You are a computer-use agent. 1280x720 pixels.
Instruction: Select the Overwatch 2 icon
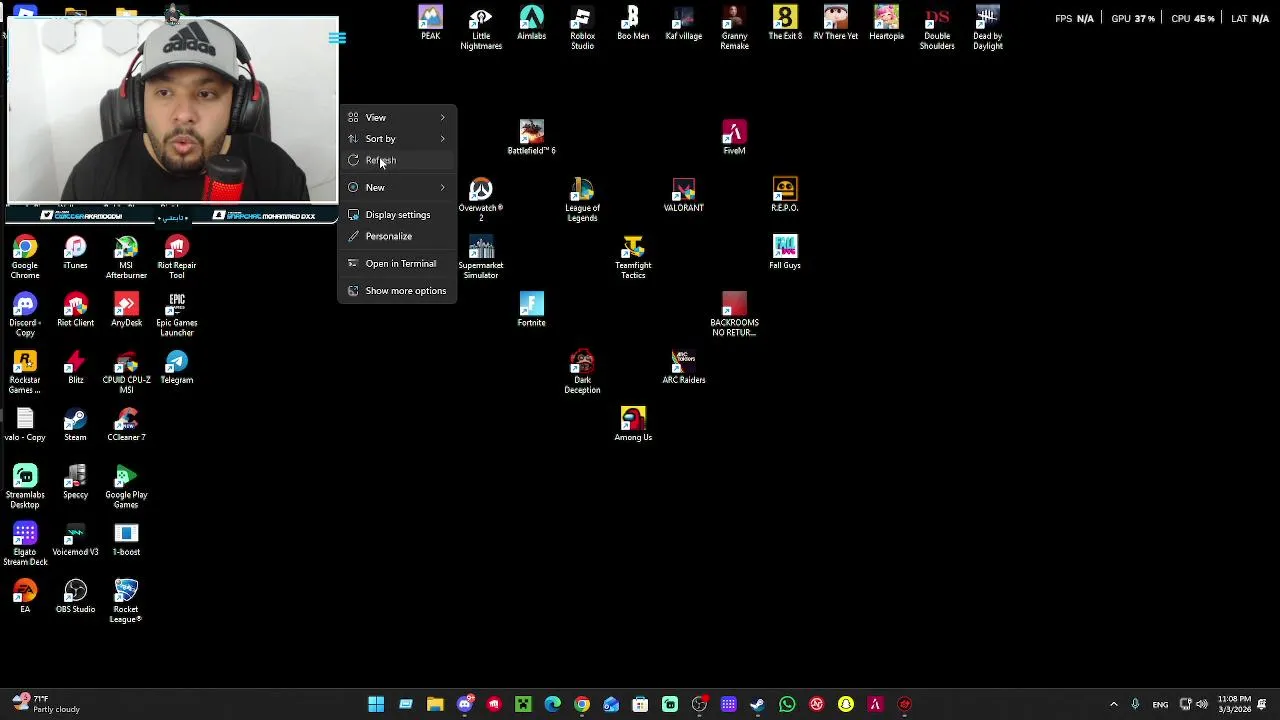(481, 200)
